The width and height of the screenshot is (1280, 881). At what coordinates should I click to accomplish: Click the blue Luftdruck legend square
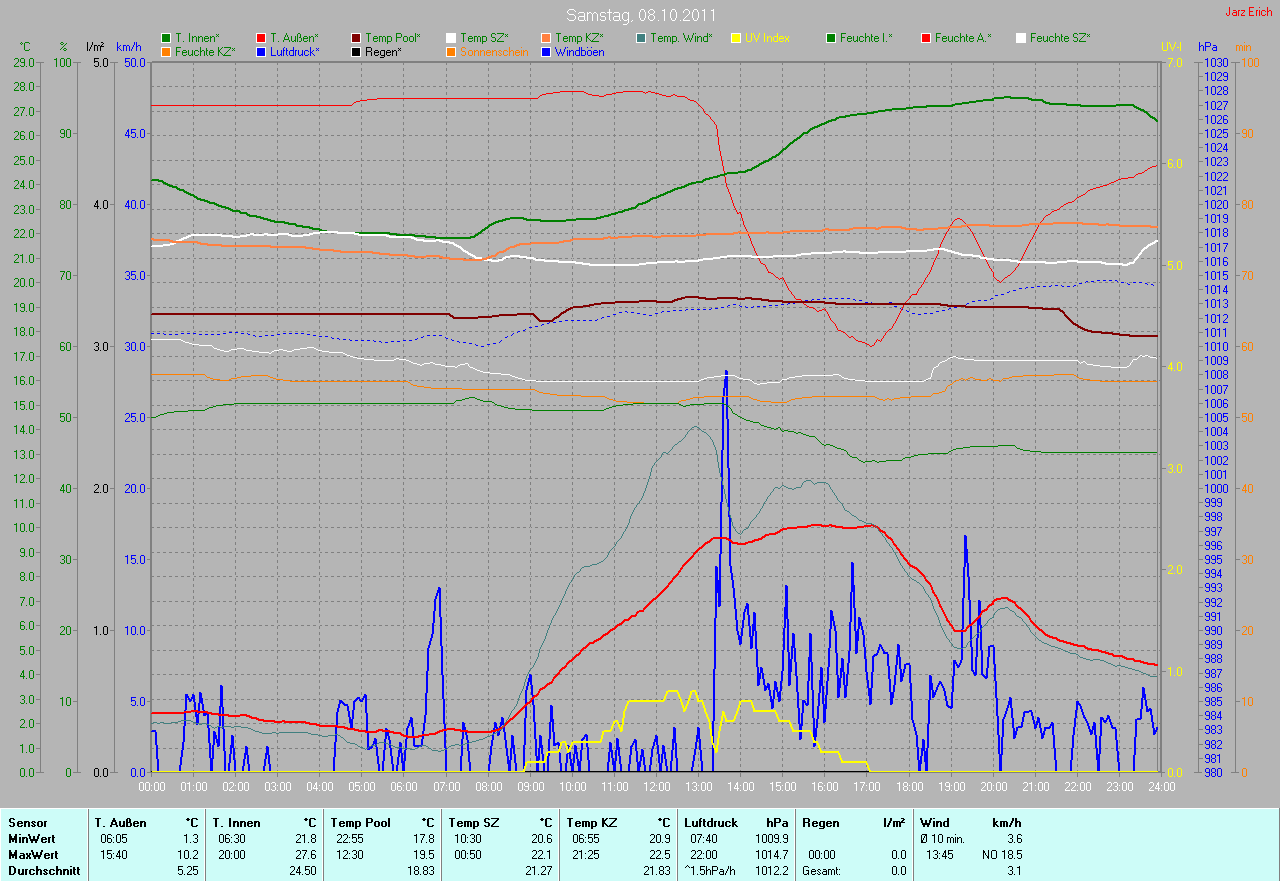(261, 51)
